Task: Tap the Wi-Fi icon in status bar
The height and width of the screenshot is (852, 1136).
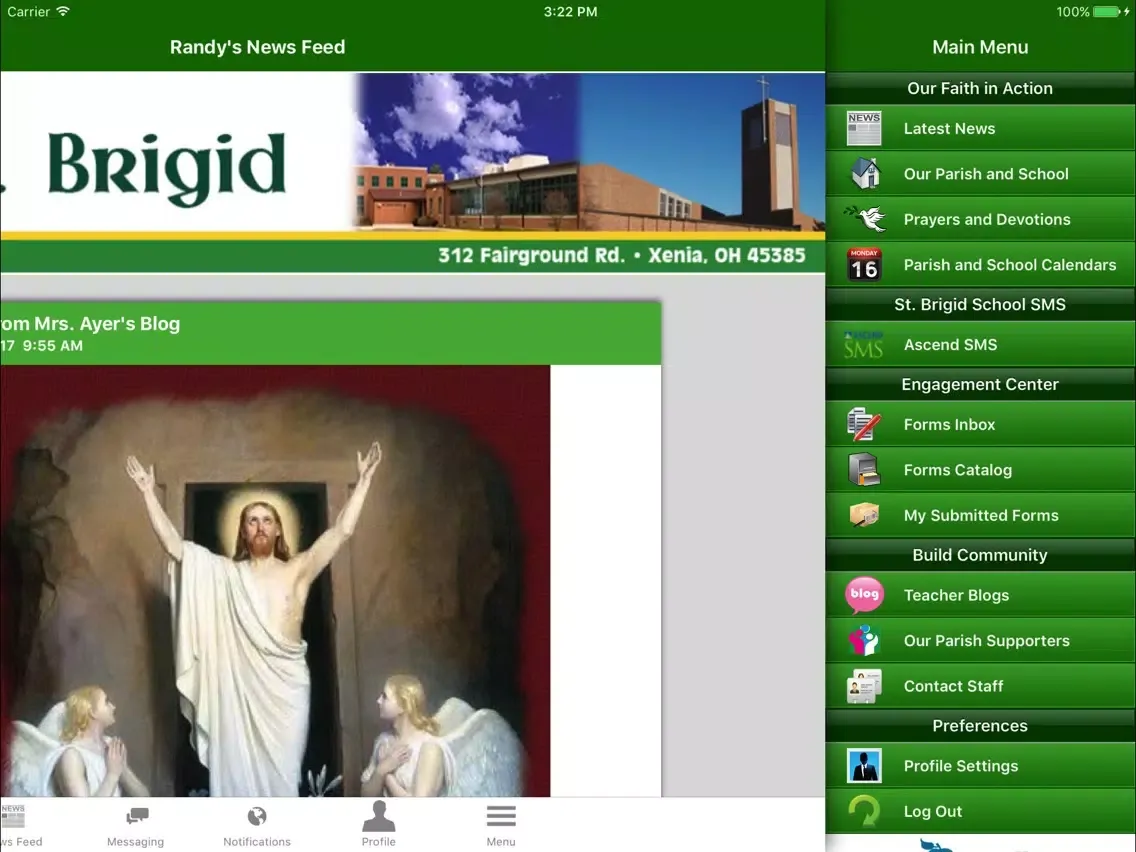Action: (63, 11)
